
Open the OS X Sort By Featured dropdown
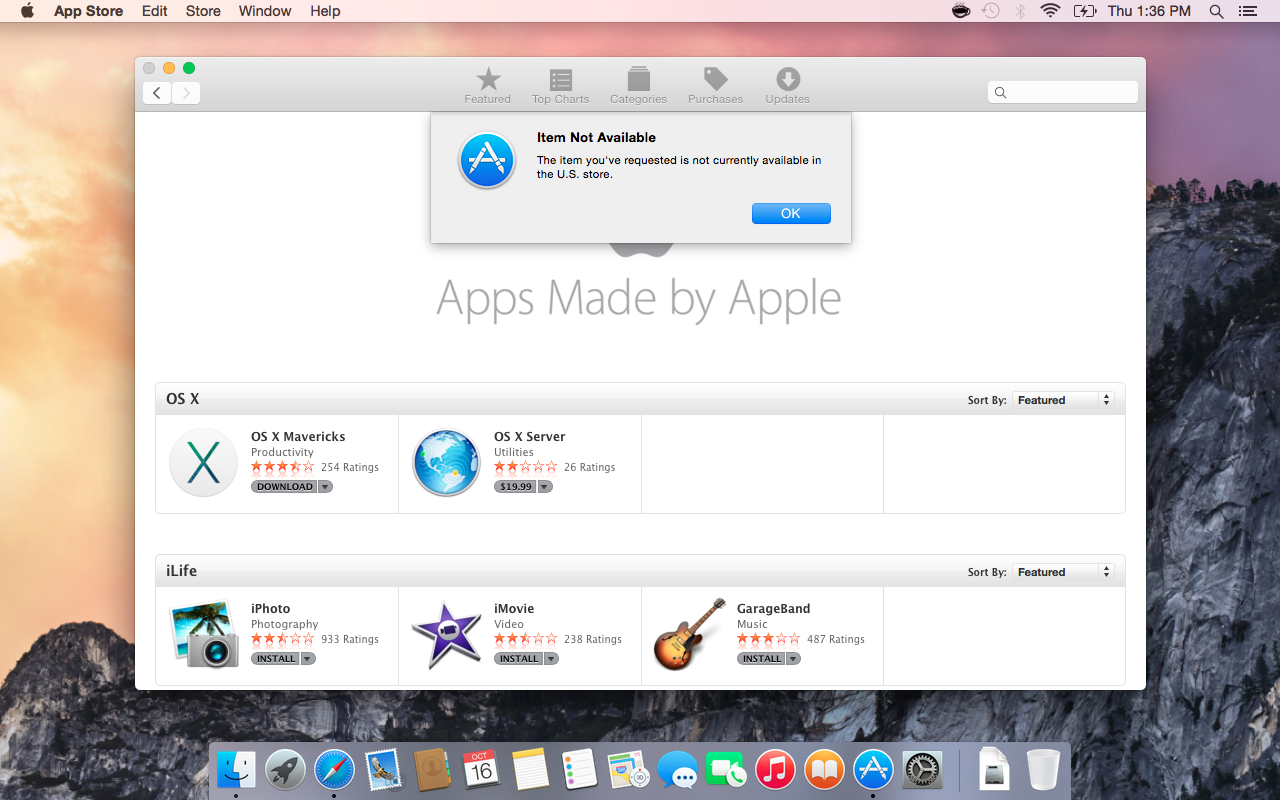tap(1063, 400)
